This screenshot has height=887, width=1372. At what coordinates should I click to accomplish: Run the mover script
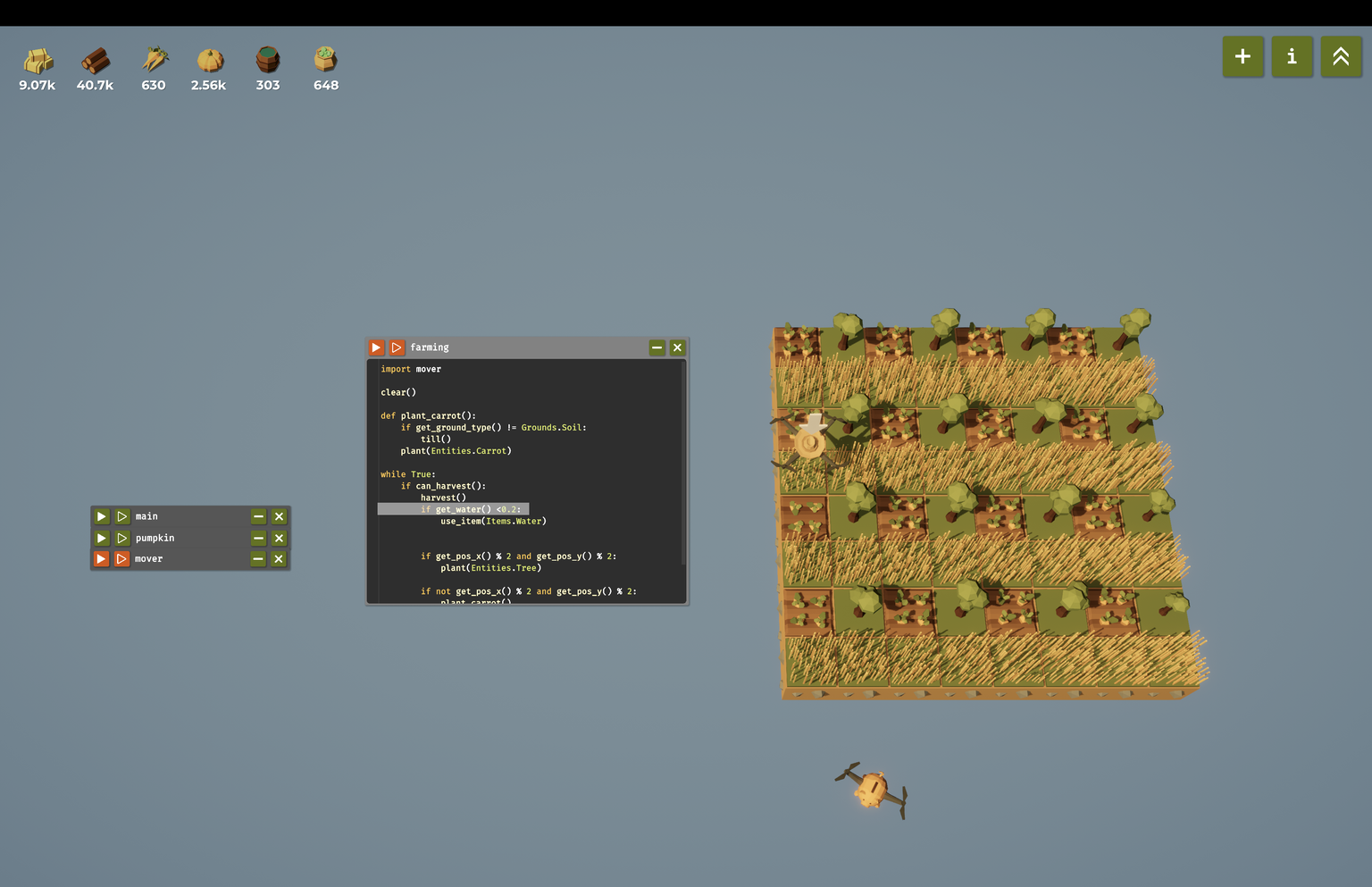102,558
